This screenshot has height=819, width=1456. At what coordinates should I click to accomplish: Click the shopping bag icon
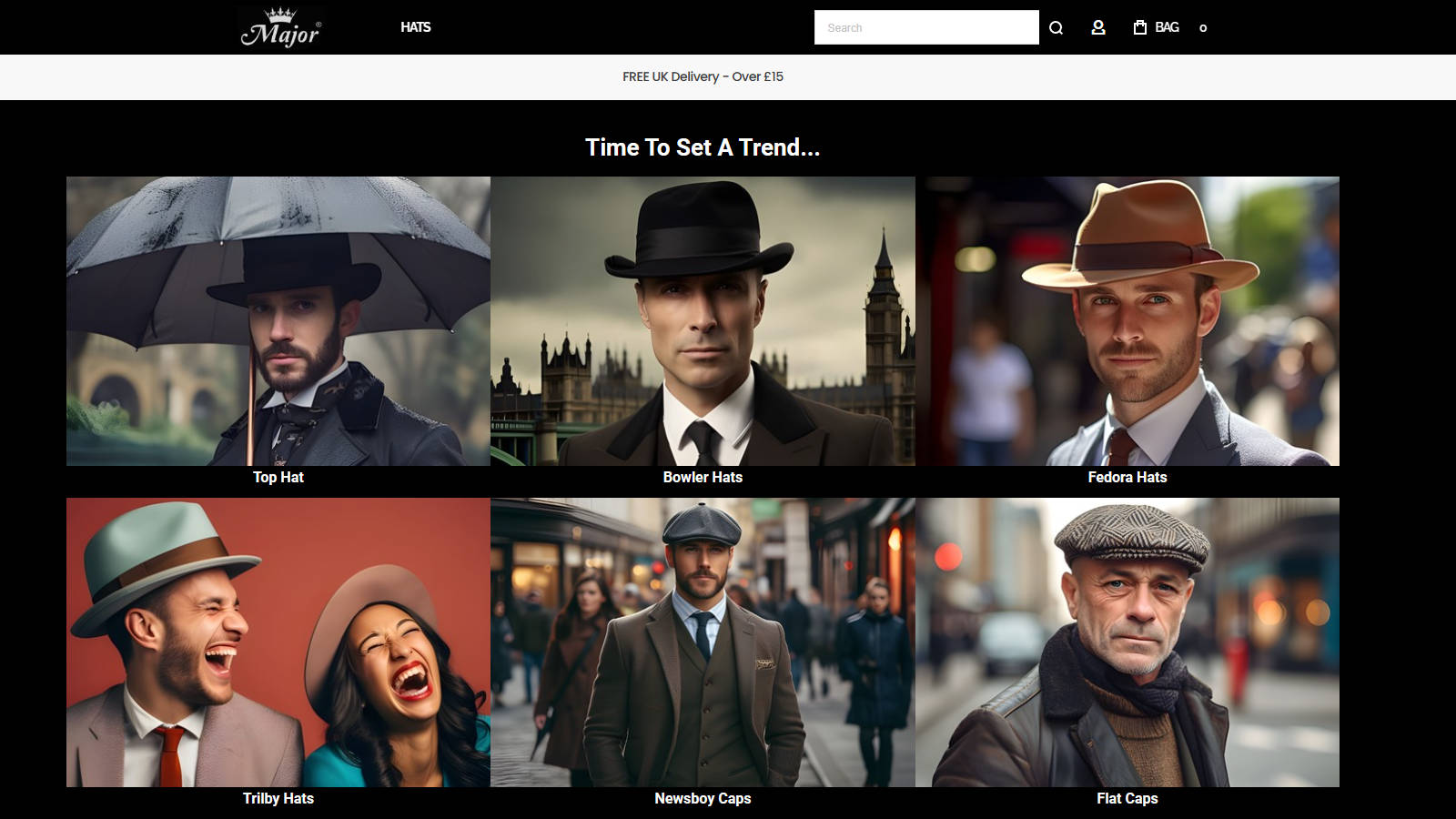pos(1139,27)
